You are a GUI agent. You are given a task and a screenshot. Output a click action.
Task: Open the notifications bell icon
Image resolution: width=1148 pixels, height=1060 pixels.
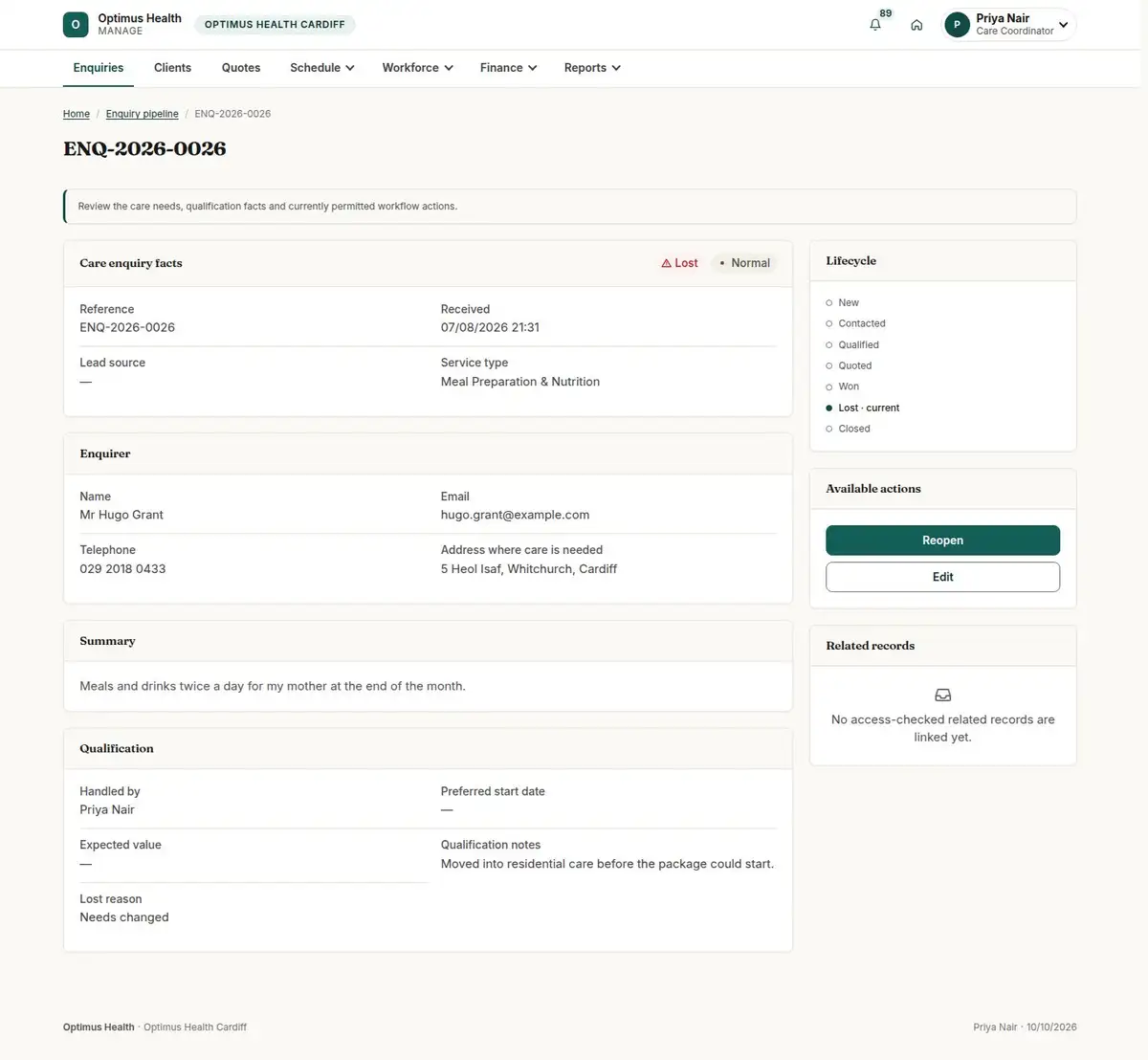tap(875, 25)
